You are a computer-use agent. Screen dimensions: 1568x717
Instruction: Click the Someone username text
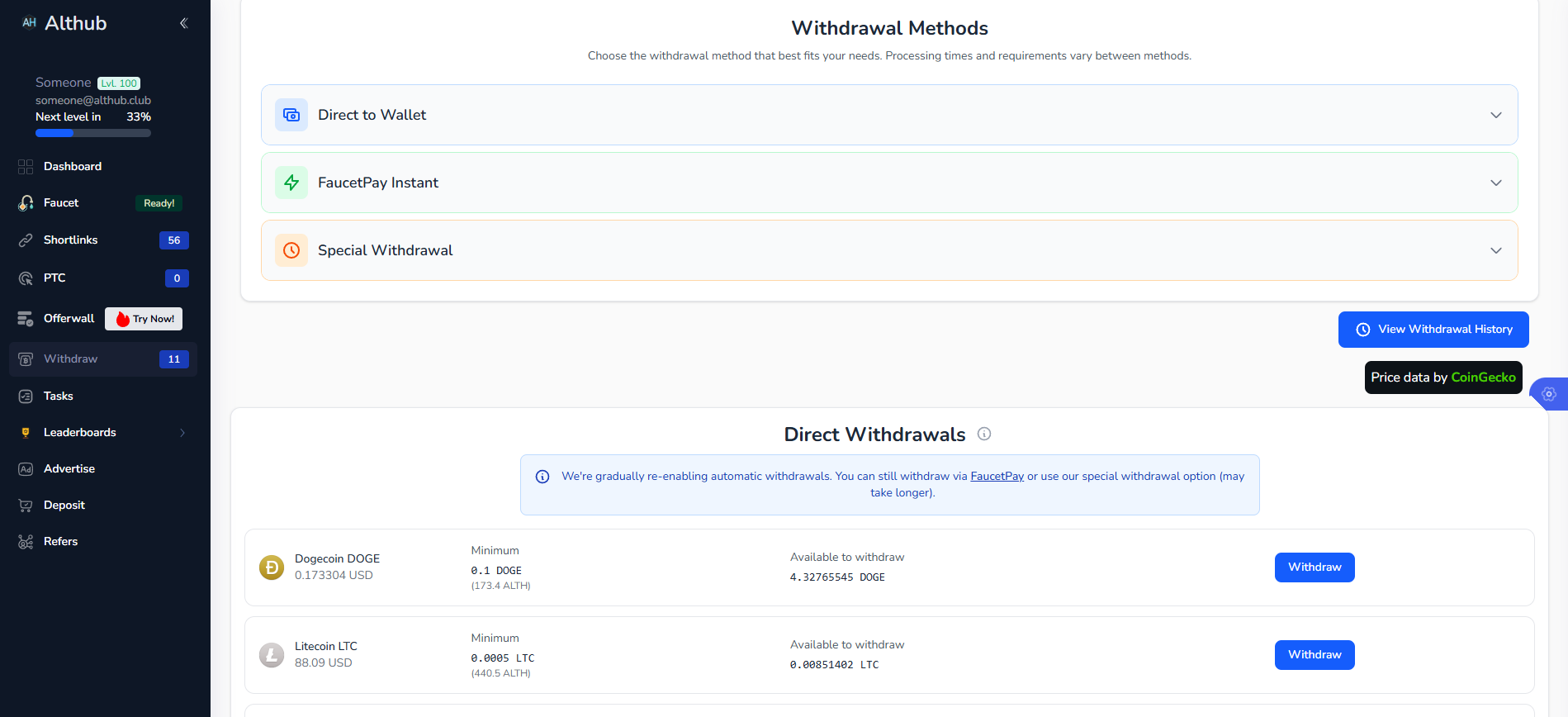[x=64, y=83]
